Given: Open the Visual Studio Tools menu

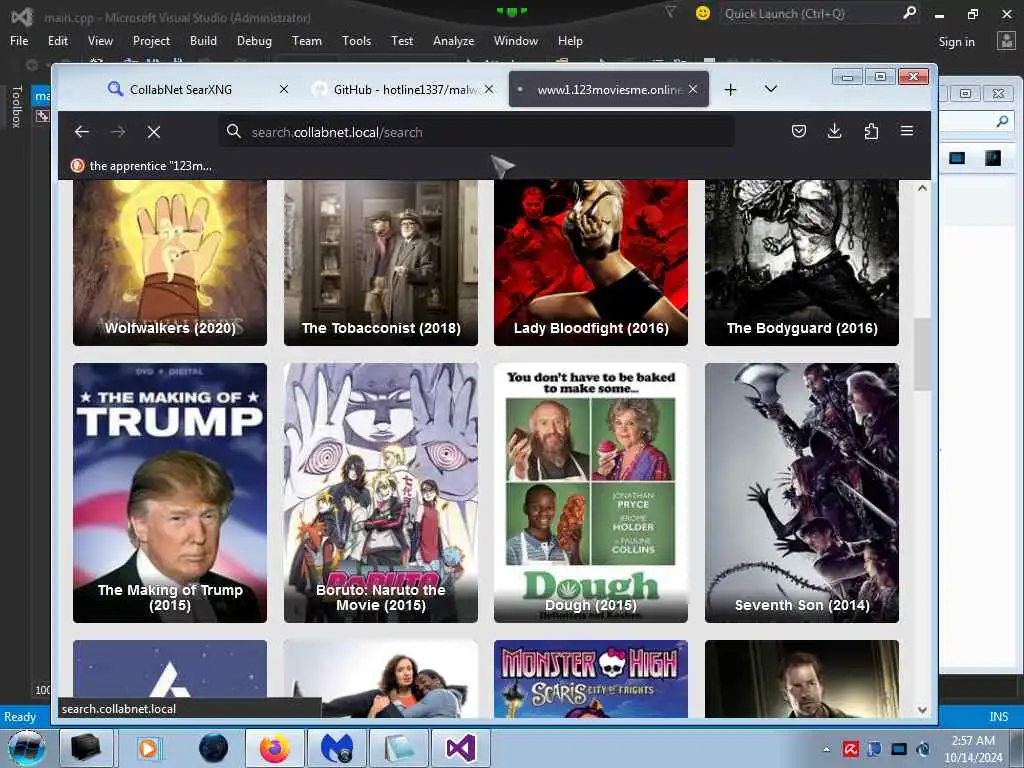Looking at the screenshot, I should point(357,40).
